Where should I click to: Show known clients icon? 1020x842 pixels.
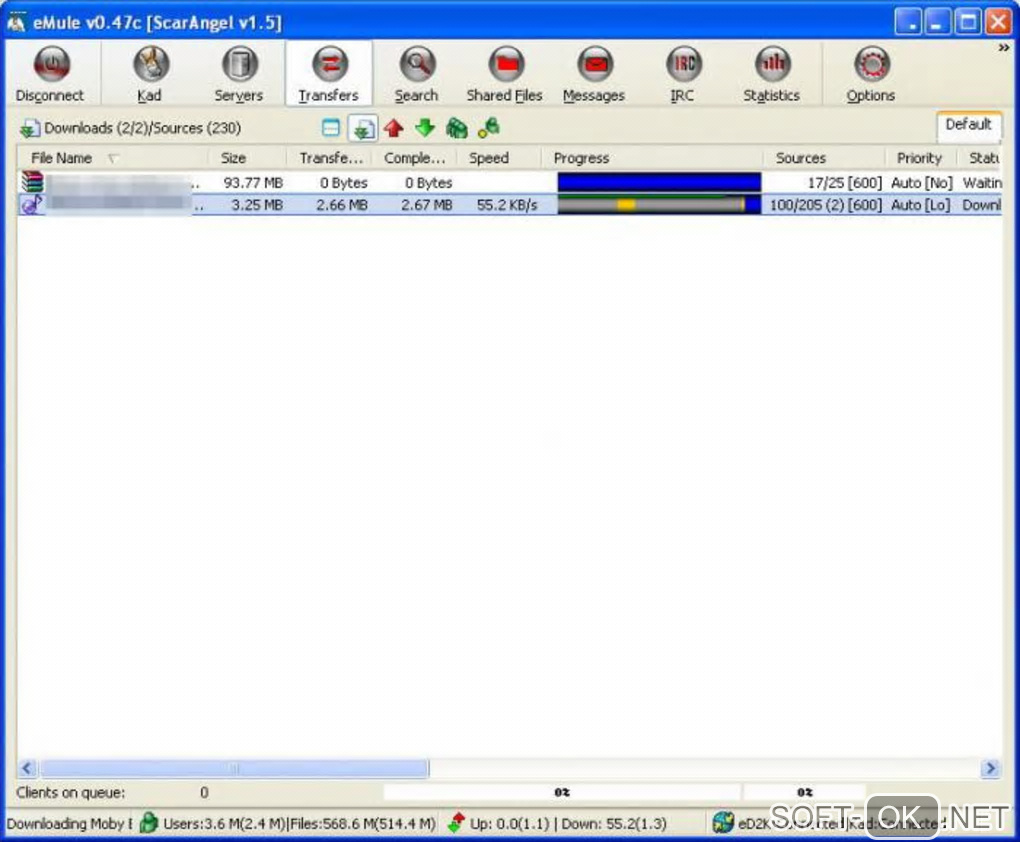click(x=489, y=128)
